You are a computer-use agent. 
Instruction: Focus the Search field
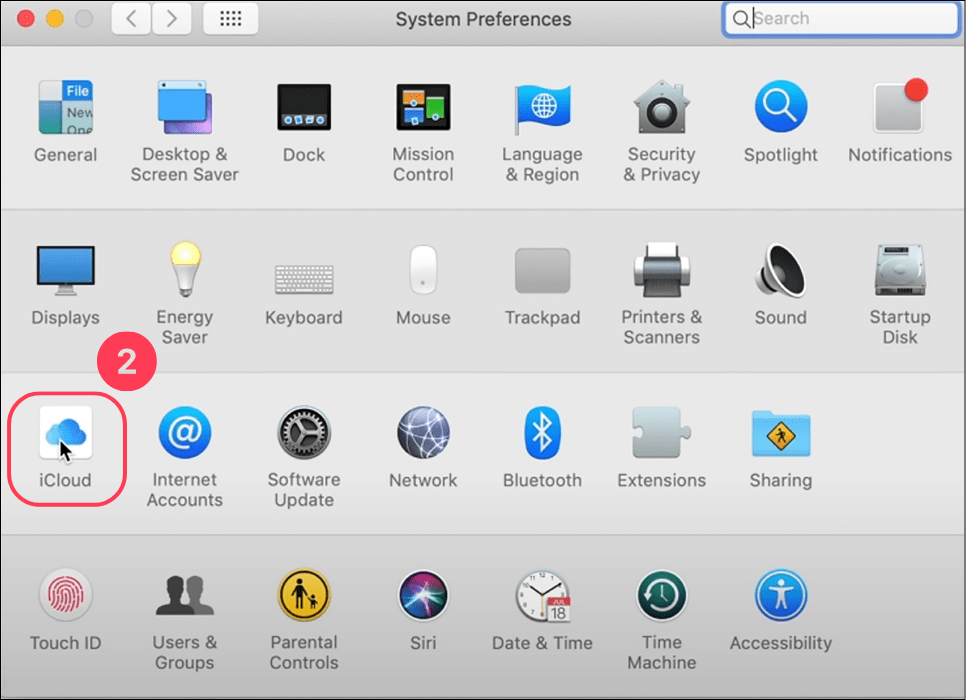tap(841, 19)
